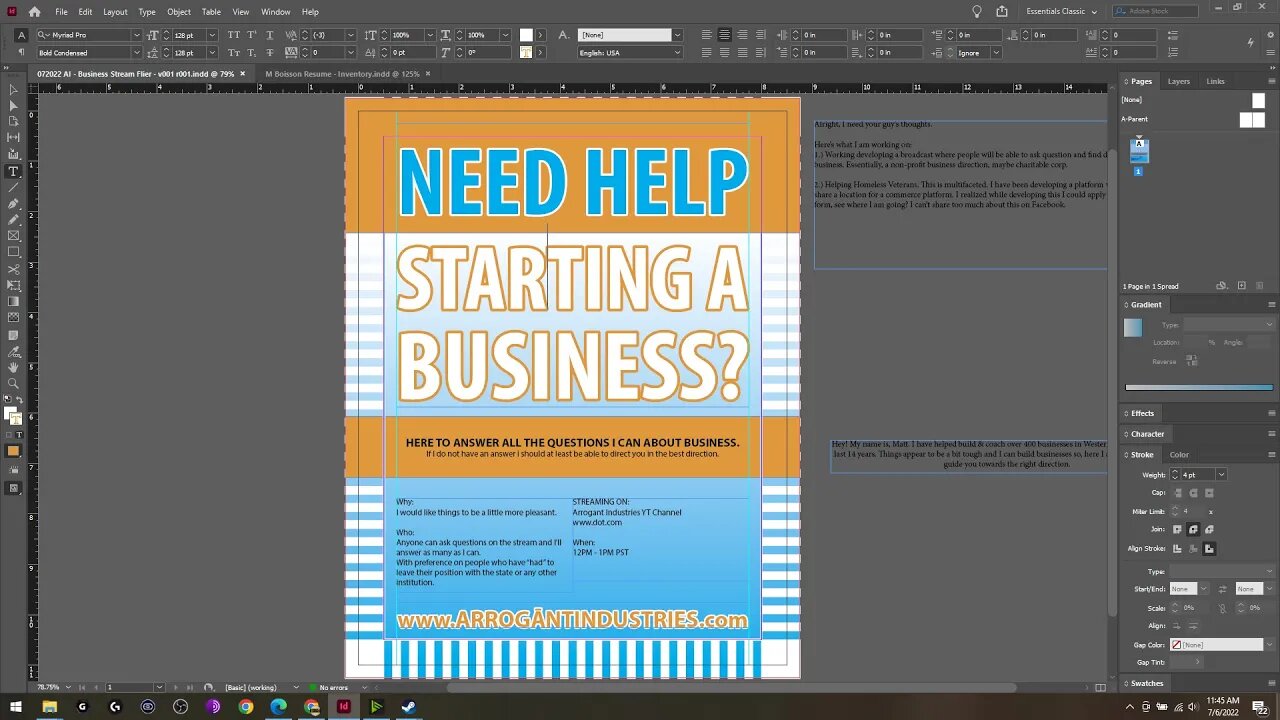
Task: Toggle Align Stroke to Center
Action: coord(1177,548)
